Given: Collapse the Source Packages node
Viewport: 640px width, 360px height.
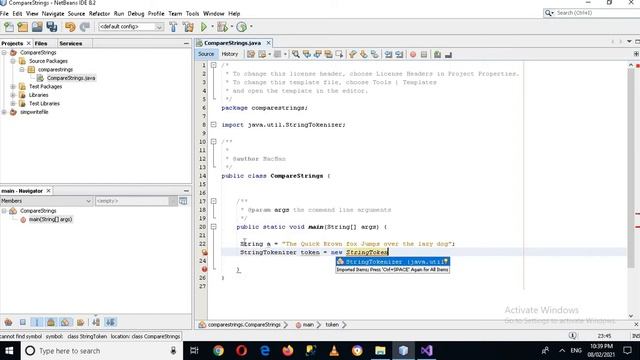Looking at the screenshot, I should pos(13,61).
